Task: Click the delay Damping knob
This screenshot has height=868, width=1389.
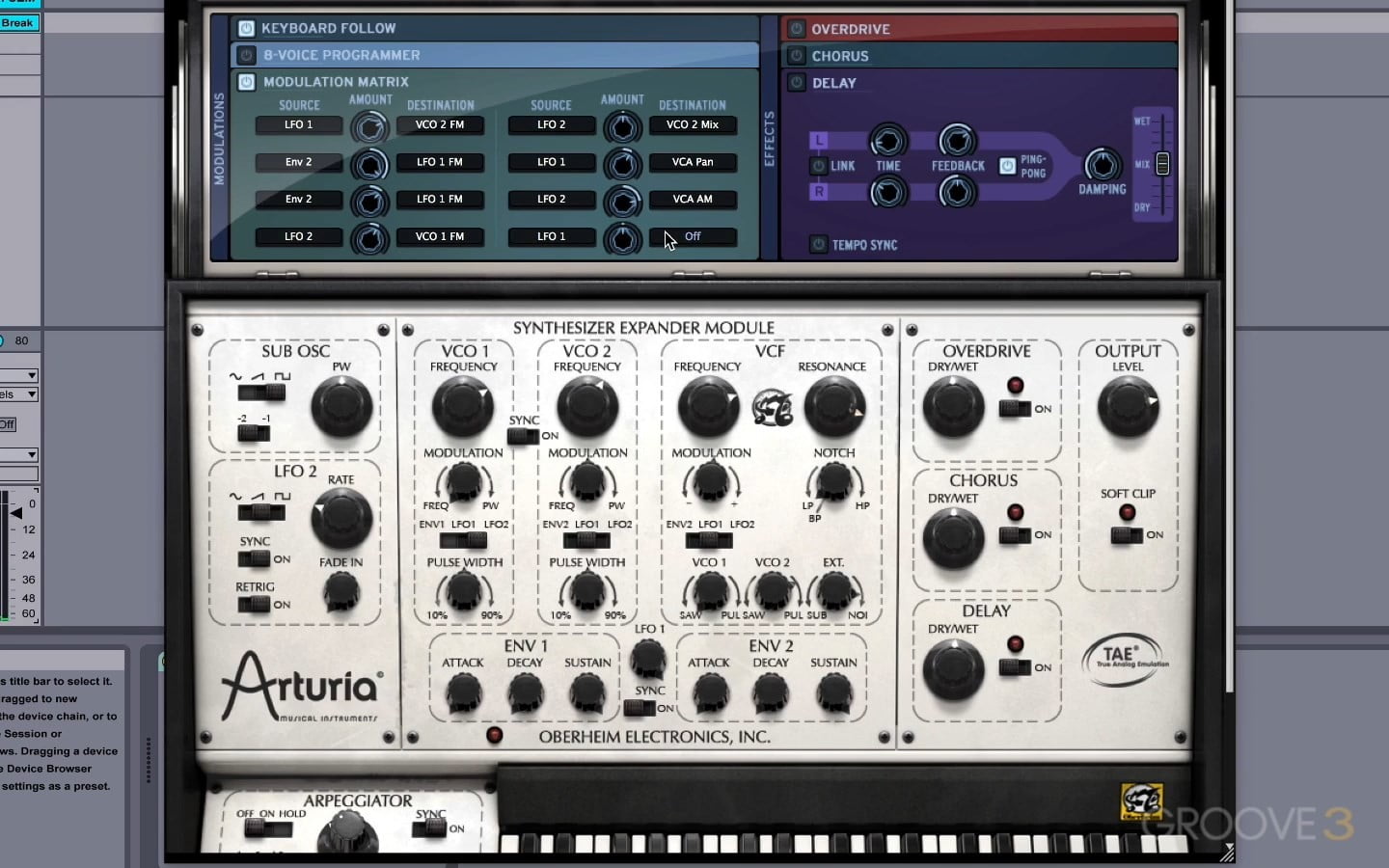Action: tap(1103, 164)
